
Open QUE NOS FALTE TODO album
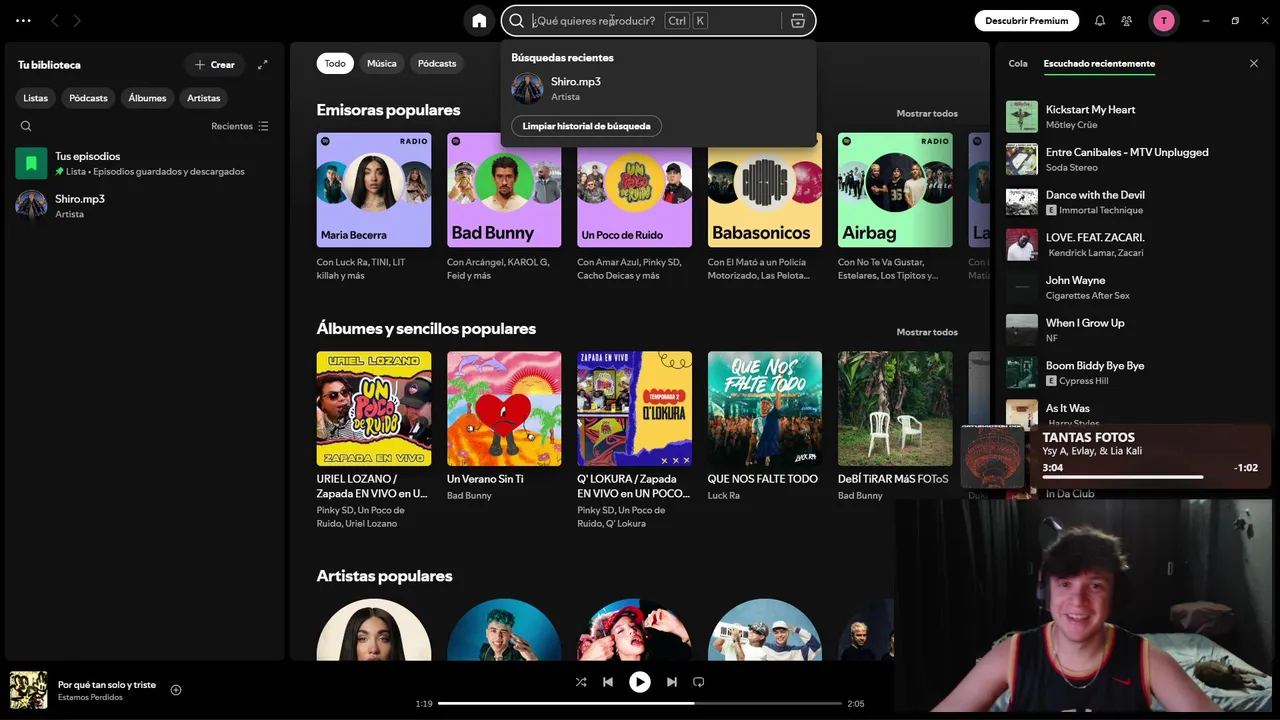click(765, 427)
